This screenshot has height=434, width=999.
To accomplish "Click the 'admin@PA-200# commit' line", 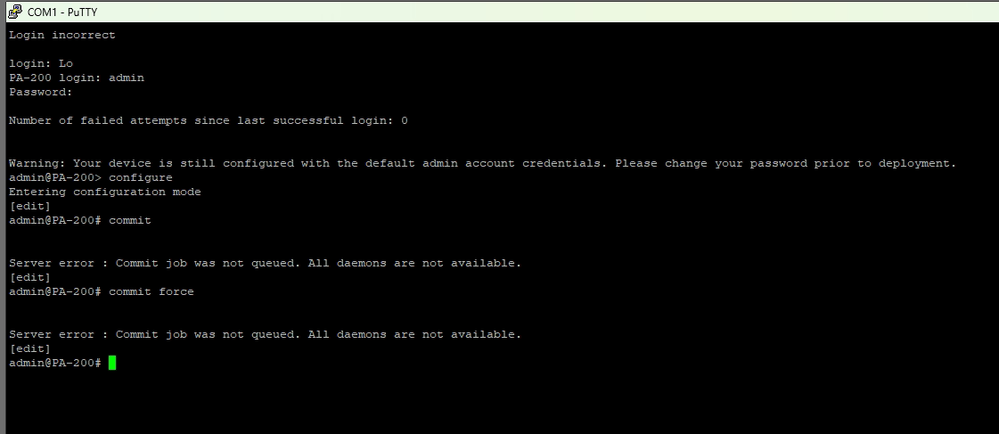I will click(x=80, y=220).
